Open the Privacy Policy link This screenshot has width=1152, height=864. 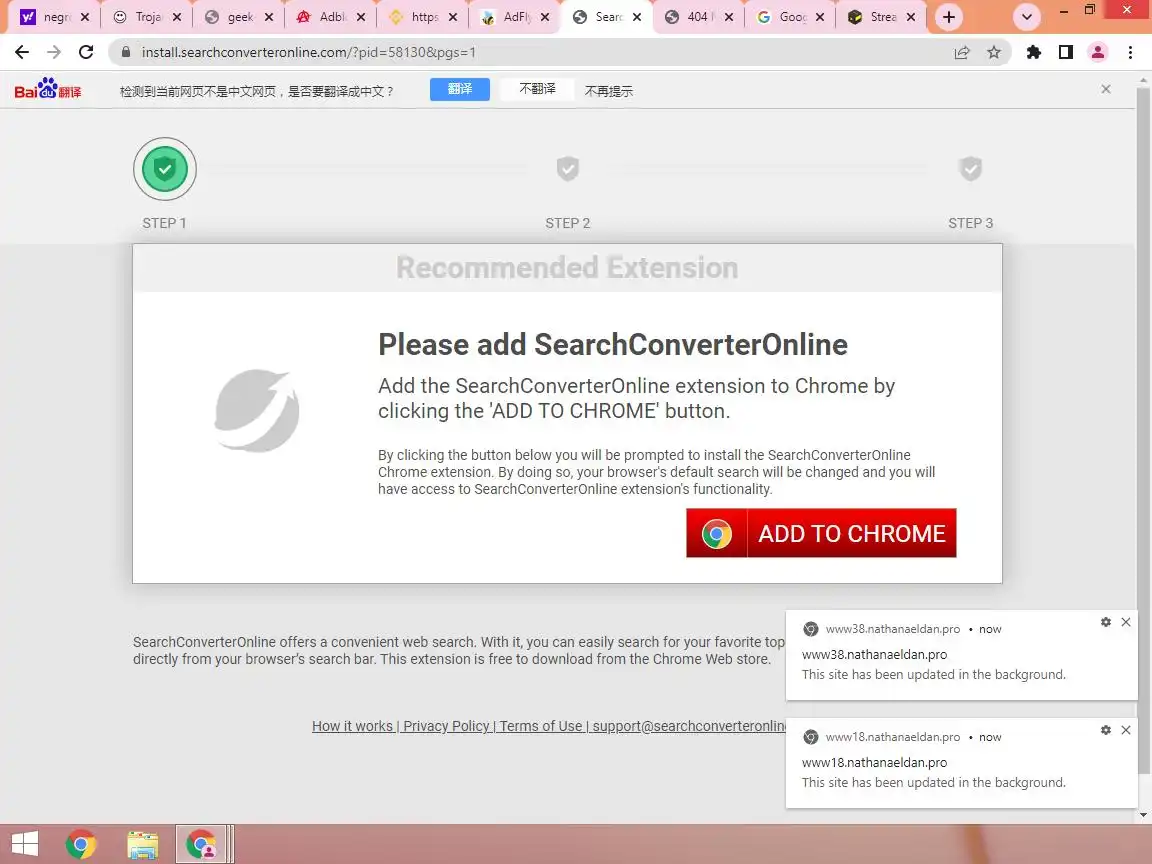pos(446,726)
